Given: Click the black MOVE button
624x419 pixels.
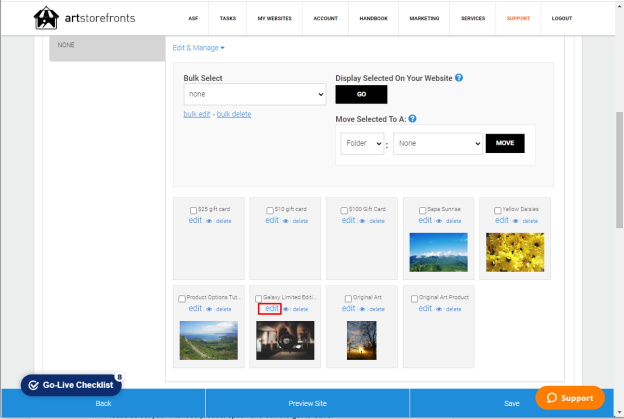Looking at the screenshot, I should point(505,143).
